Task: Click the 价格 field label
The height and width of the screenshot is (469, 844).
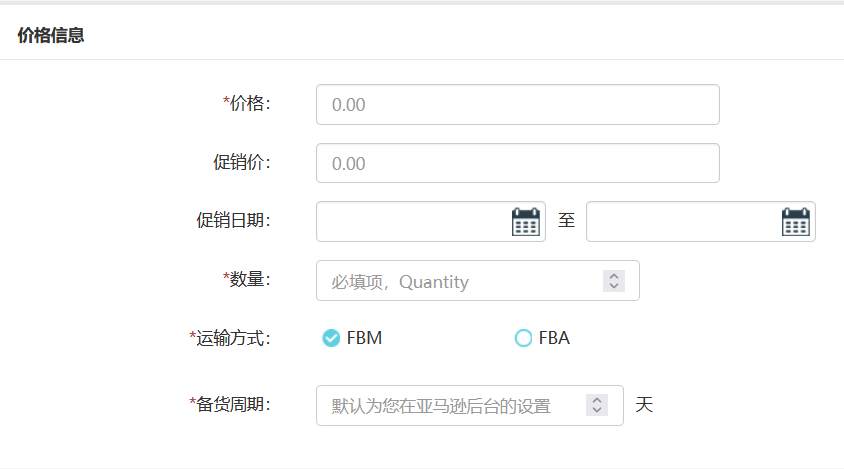Action: pos(247,103)
